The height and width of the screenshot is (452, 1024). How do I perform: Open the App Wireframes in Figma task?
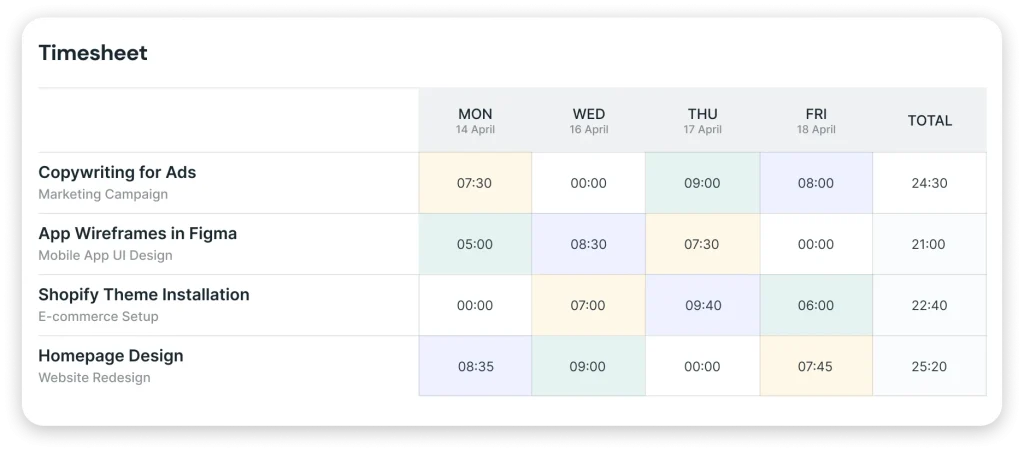tap(137, 233)
